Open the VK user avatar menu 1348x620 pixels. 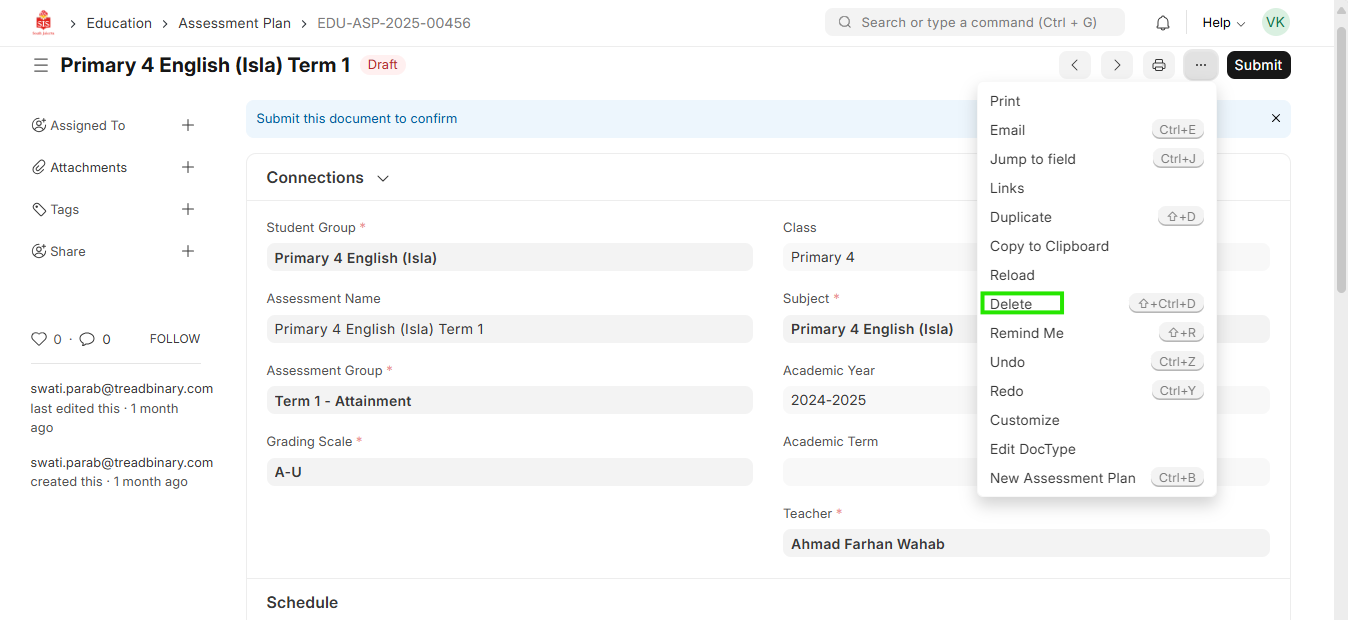(x=1275, y=22)
